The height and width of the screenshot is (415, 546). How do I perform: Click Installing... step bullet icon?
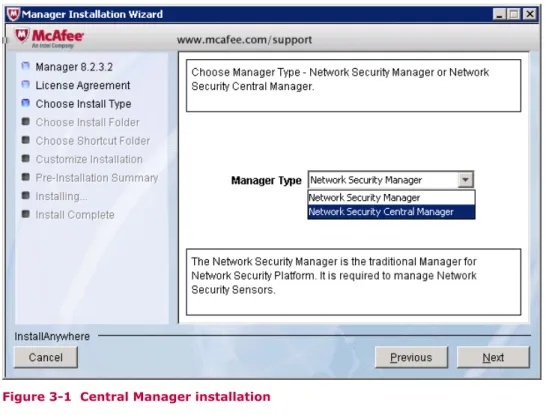[25, 195]
